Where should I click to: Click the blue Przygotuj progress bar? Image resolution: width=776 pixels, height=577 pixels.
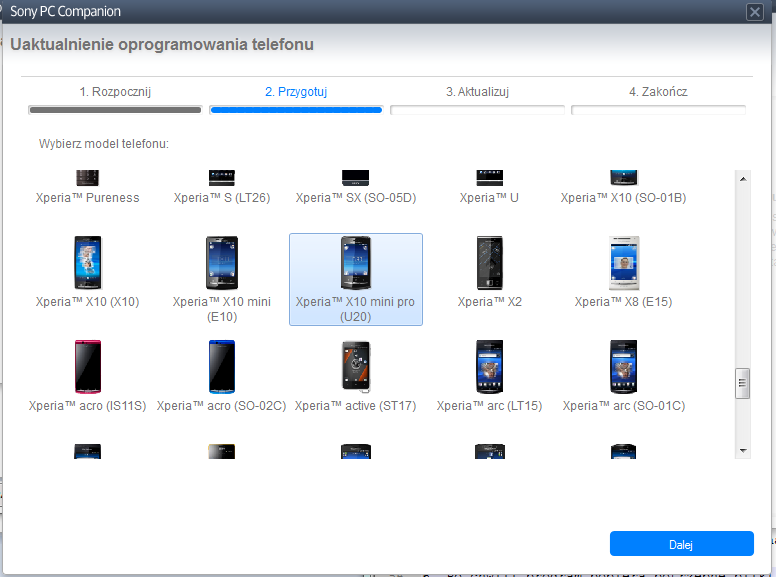[x=296, y=110]
